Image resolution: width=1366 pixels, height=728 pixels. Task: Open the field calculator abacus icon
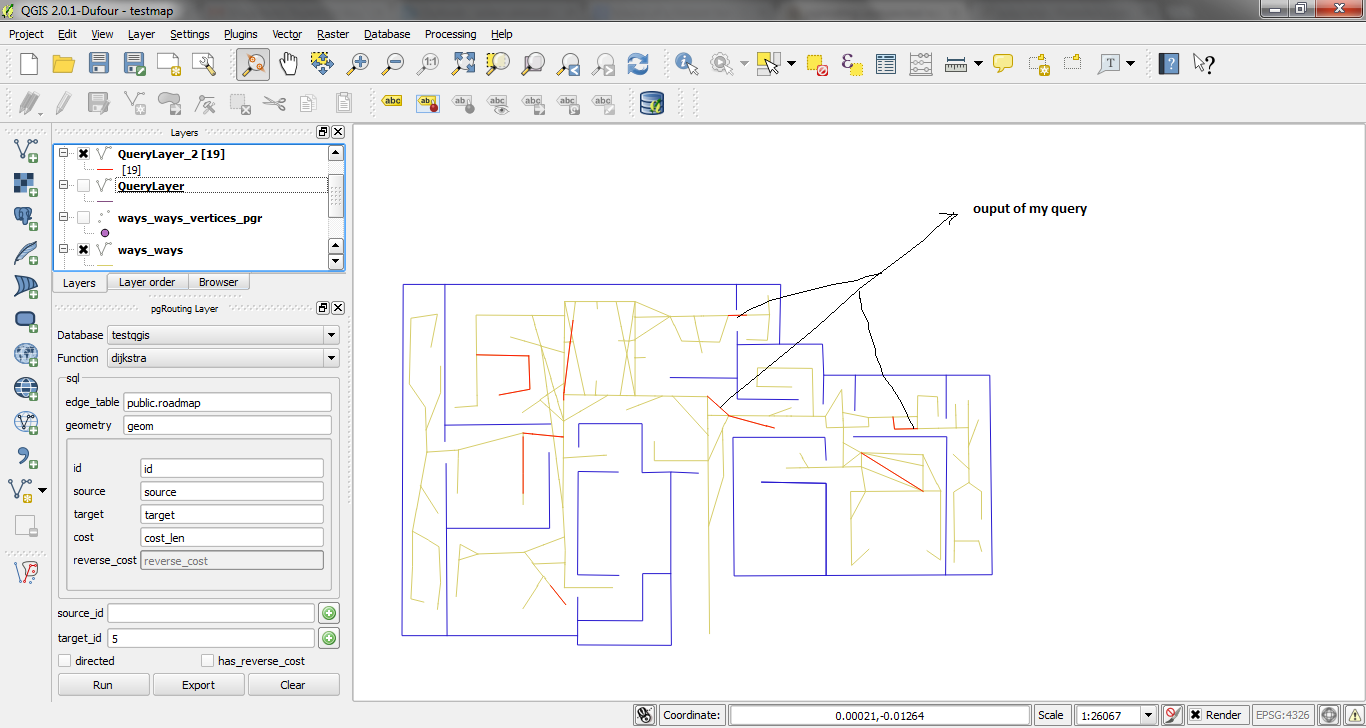coord(921,65)
